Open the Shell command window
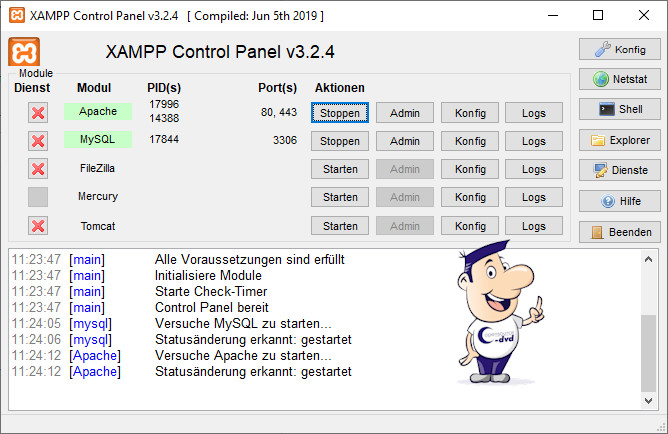668x434 pixels. (619, 110)
